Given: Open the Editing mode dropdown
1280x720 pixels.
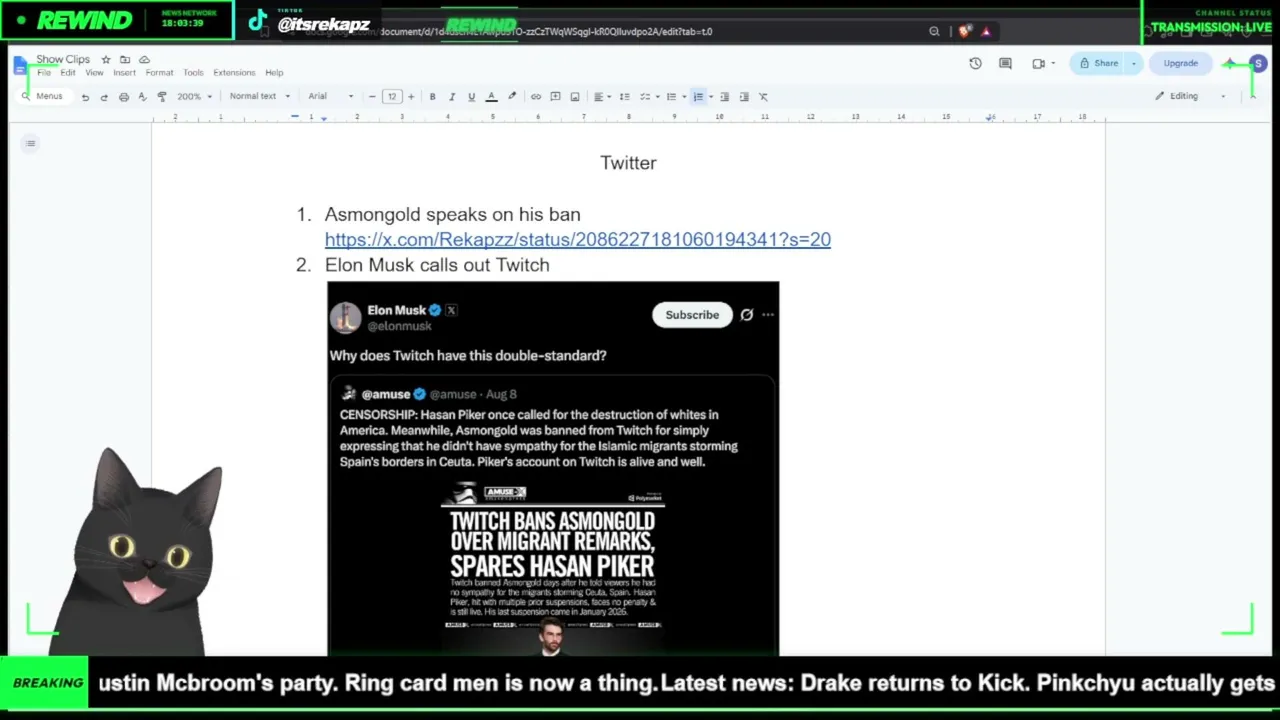Looking at the screenshot, I should point(1190,96).
